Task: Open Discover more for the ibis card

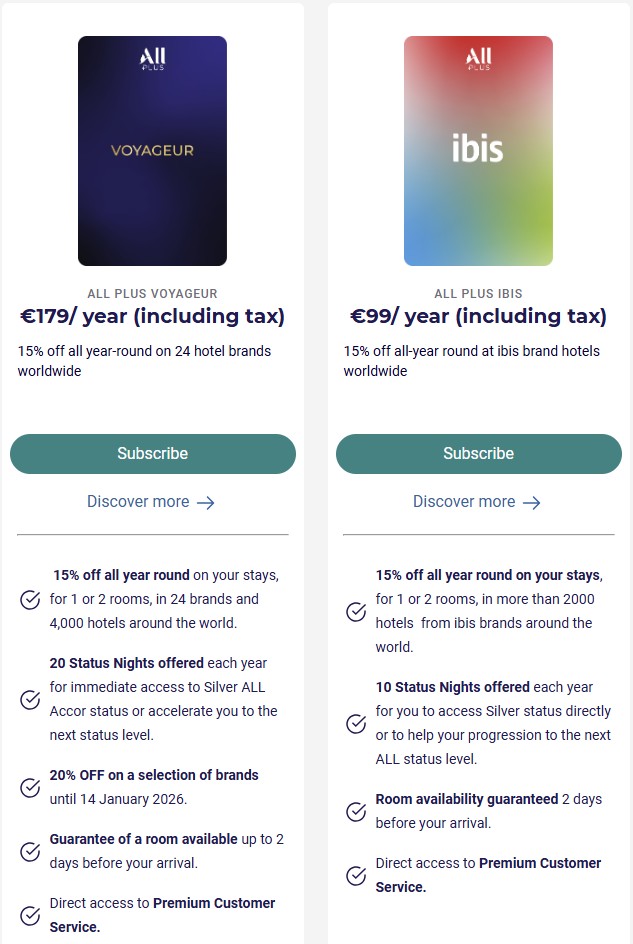Action: [466, 503]
